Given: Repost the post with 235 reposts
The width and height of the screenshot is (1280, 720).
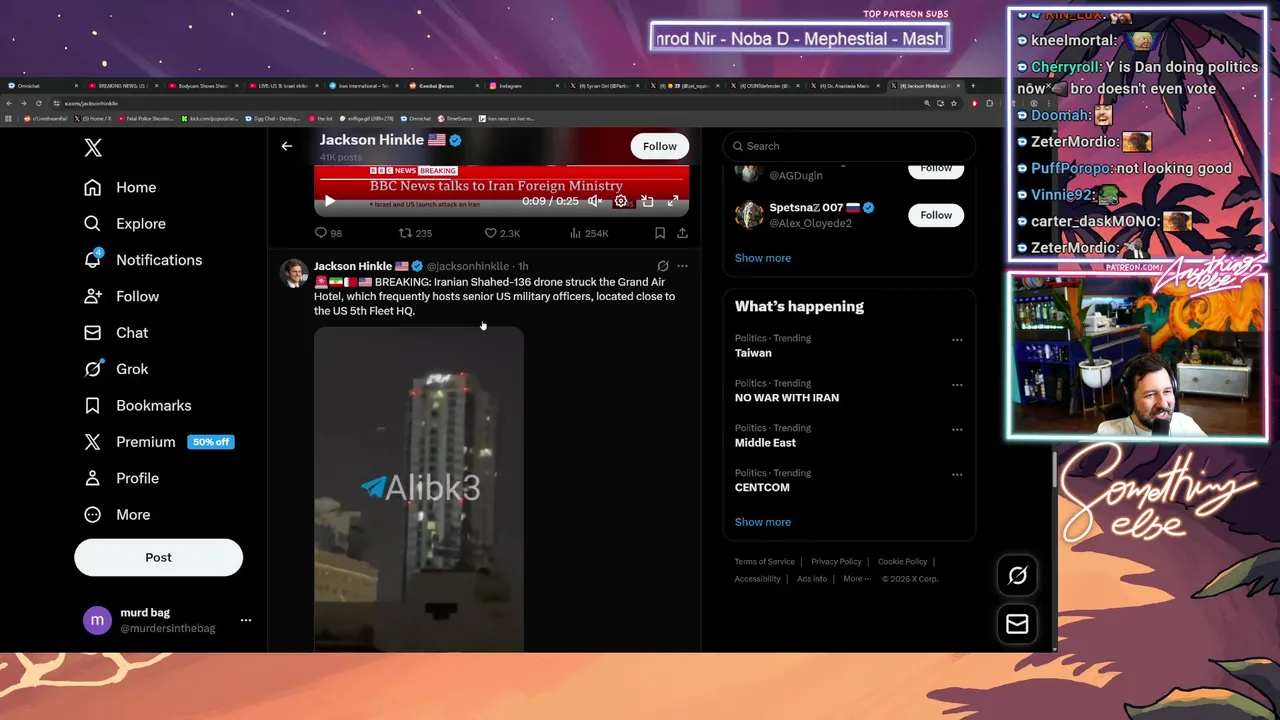Looking at the screenshot, I should [415, 233].
